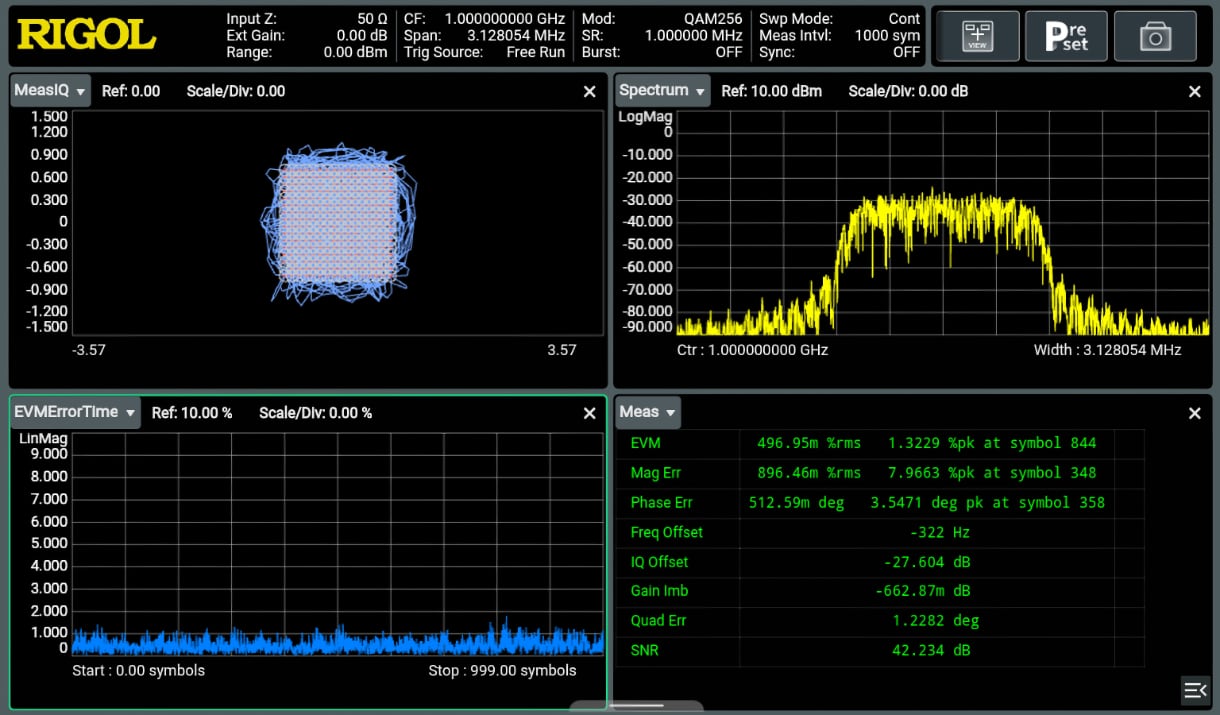Select the Swp Mode Cont setting

point(840,19)
